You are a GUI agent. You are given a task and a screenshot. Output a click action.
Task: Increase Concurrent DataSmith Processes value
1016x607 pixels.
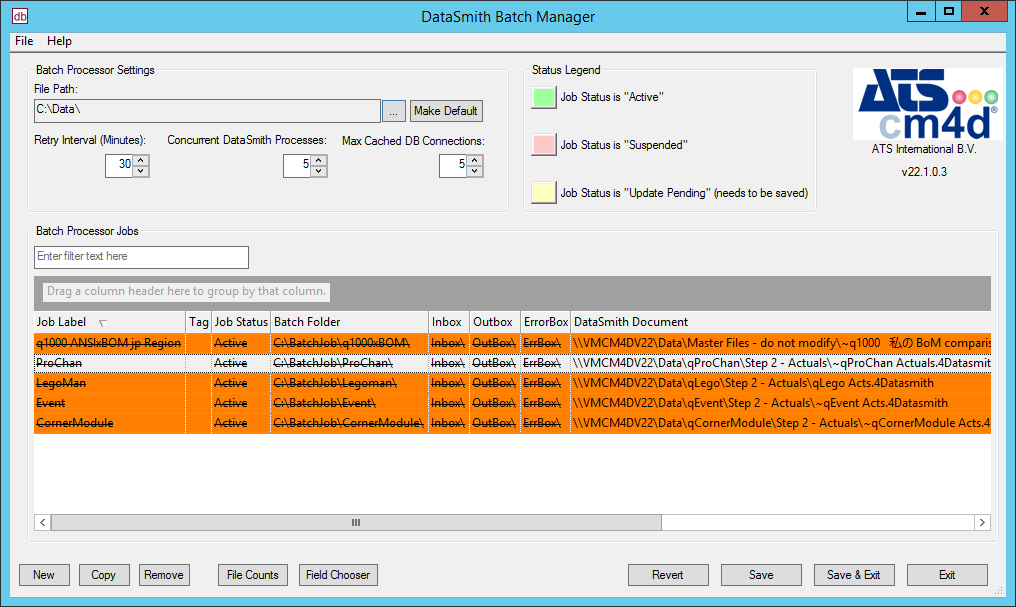tap(319, 160)
